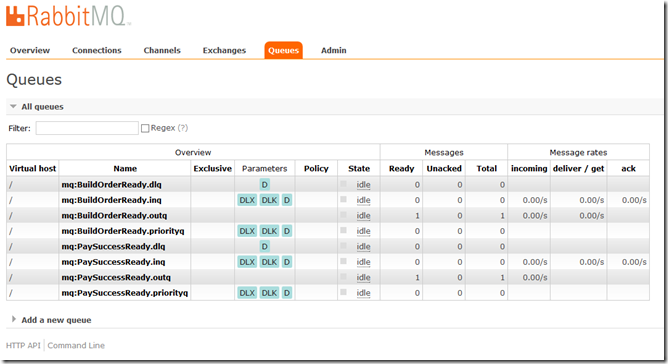Open queue mq:PaySuccessReady.outq
This screenshot has height=364, width=668.
(116, 277)
